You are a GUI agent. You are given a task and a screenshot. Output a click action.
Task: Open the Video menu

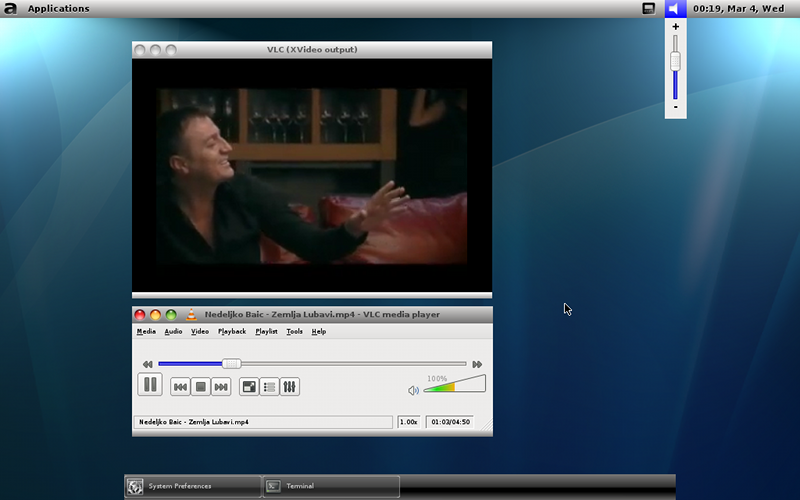pos(199,332)
